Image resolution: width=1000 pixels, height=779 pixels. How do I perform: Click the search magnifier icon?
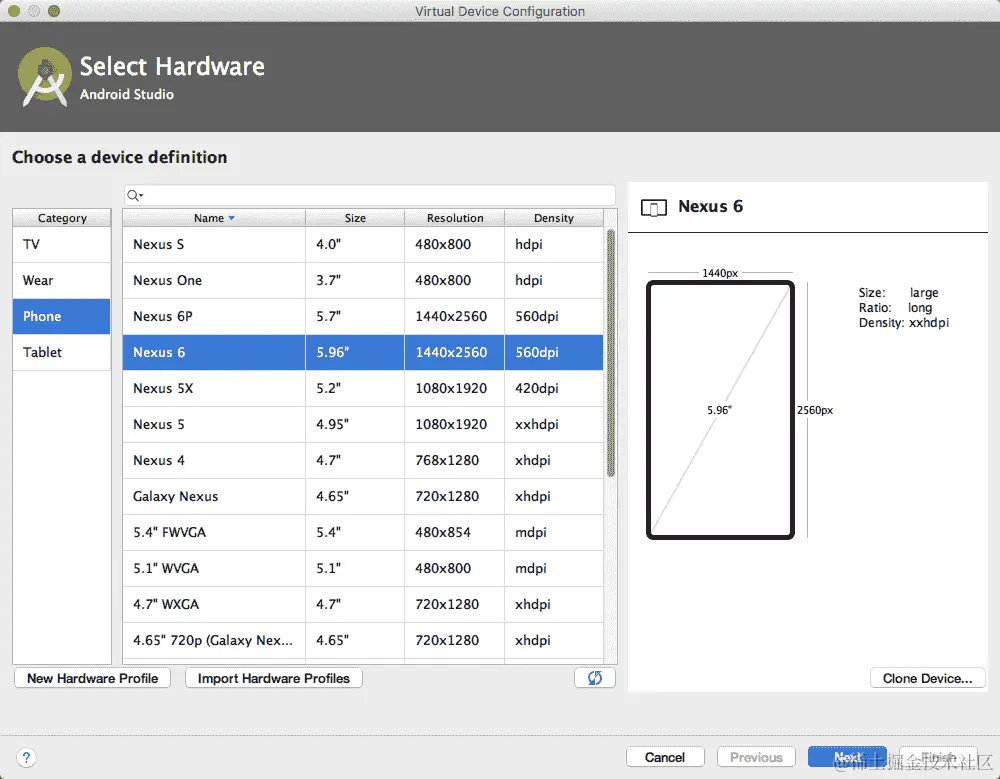134,195
